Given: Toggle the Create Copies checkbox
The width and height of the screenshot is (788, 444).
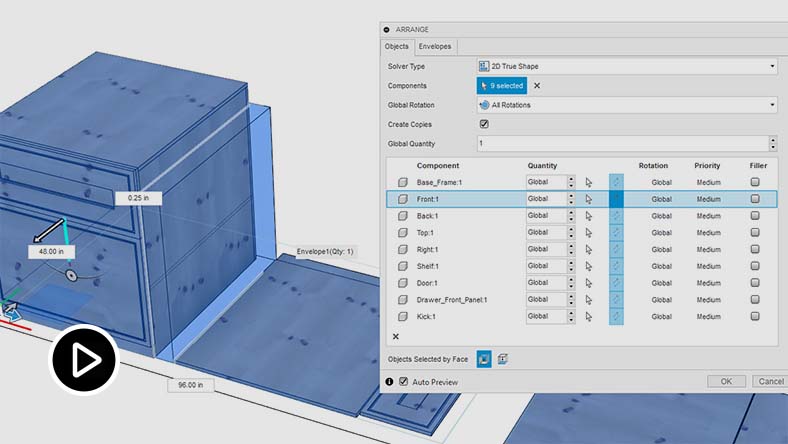Looking at the screenshot, I should (x=484, y=124).
